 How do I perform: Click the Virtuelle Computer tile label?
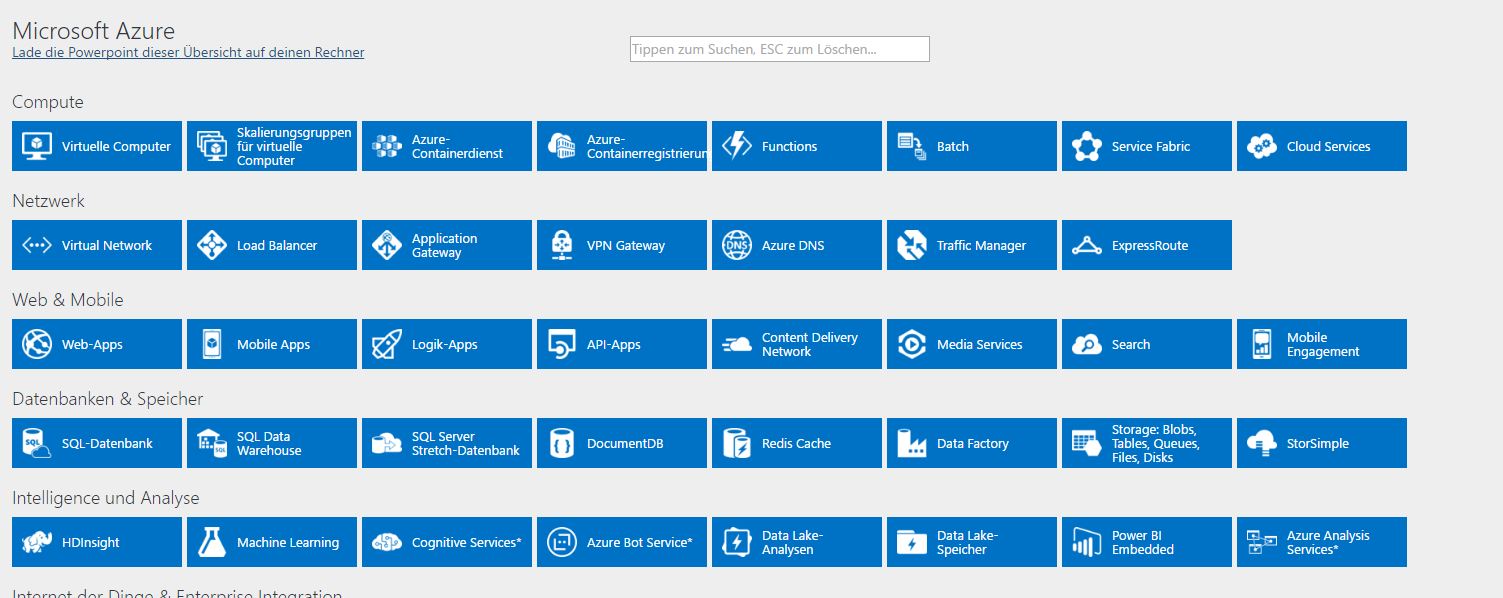click(116, 146)
